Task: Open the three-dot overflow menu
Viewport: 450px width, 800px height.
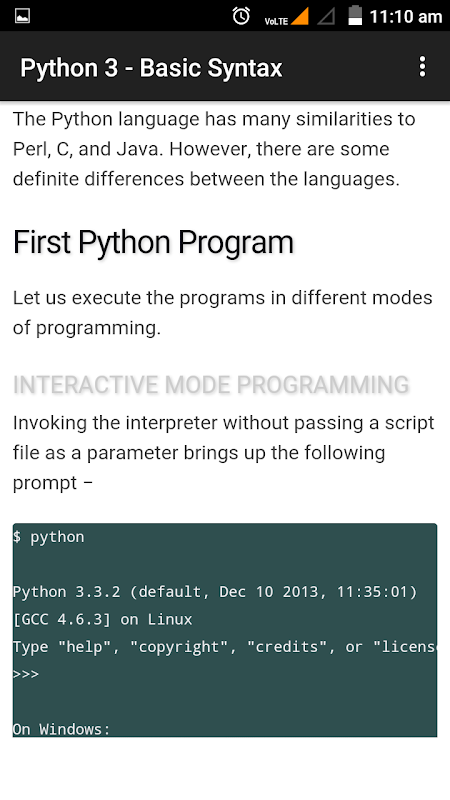Action: (x=422, y=67)
